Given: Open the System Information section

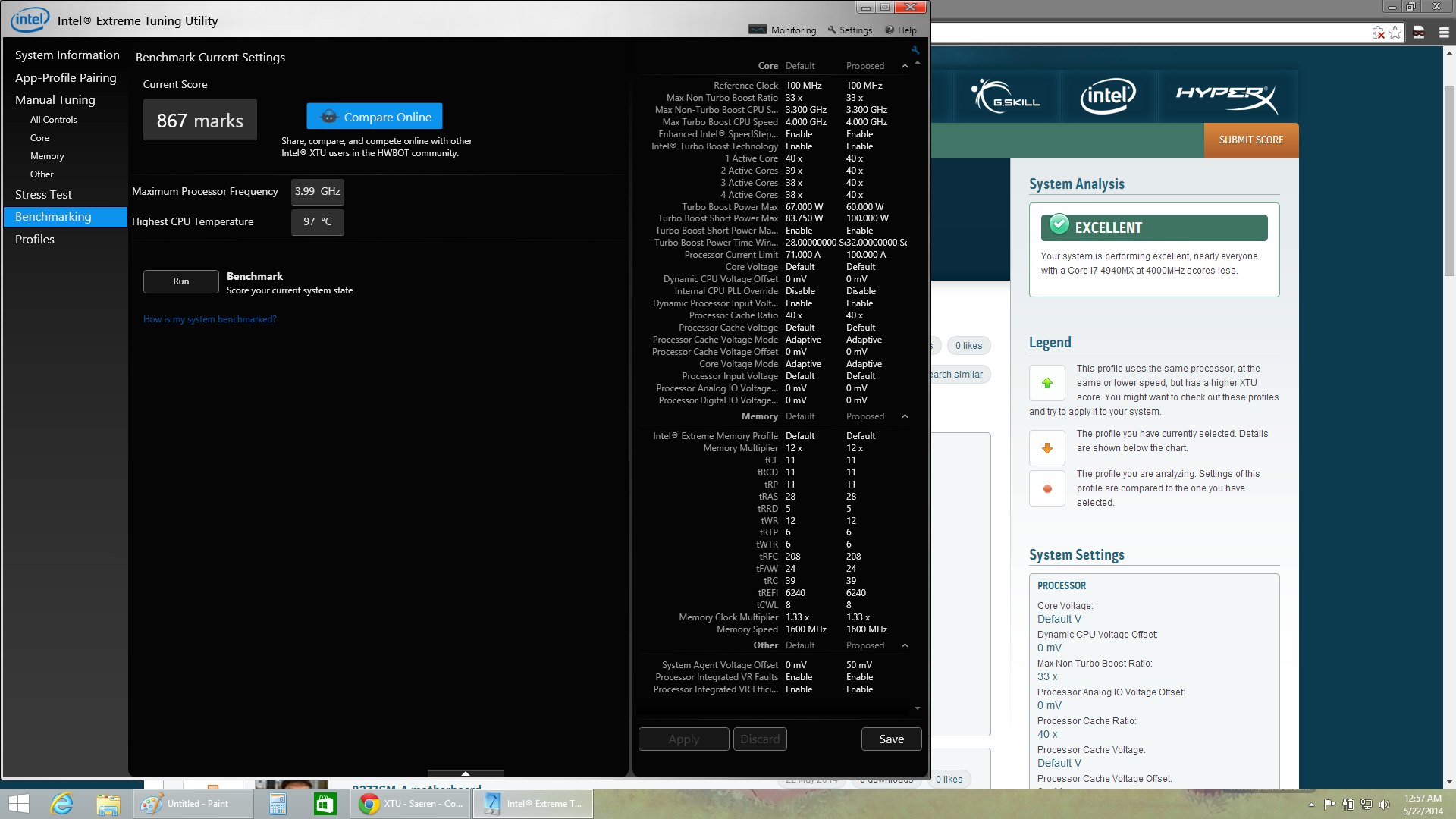Looking at the screenshot, I should coord(67,55).
